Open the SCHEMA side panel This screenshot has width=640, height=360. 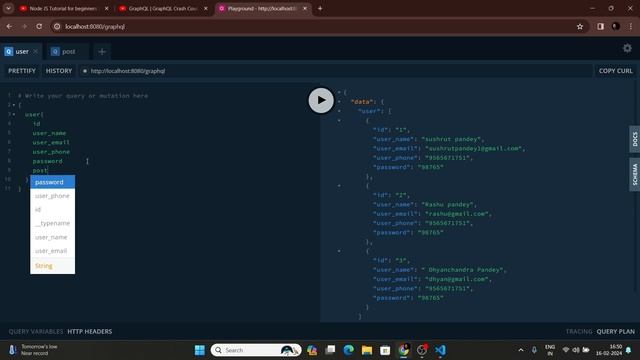(635, 174)
